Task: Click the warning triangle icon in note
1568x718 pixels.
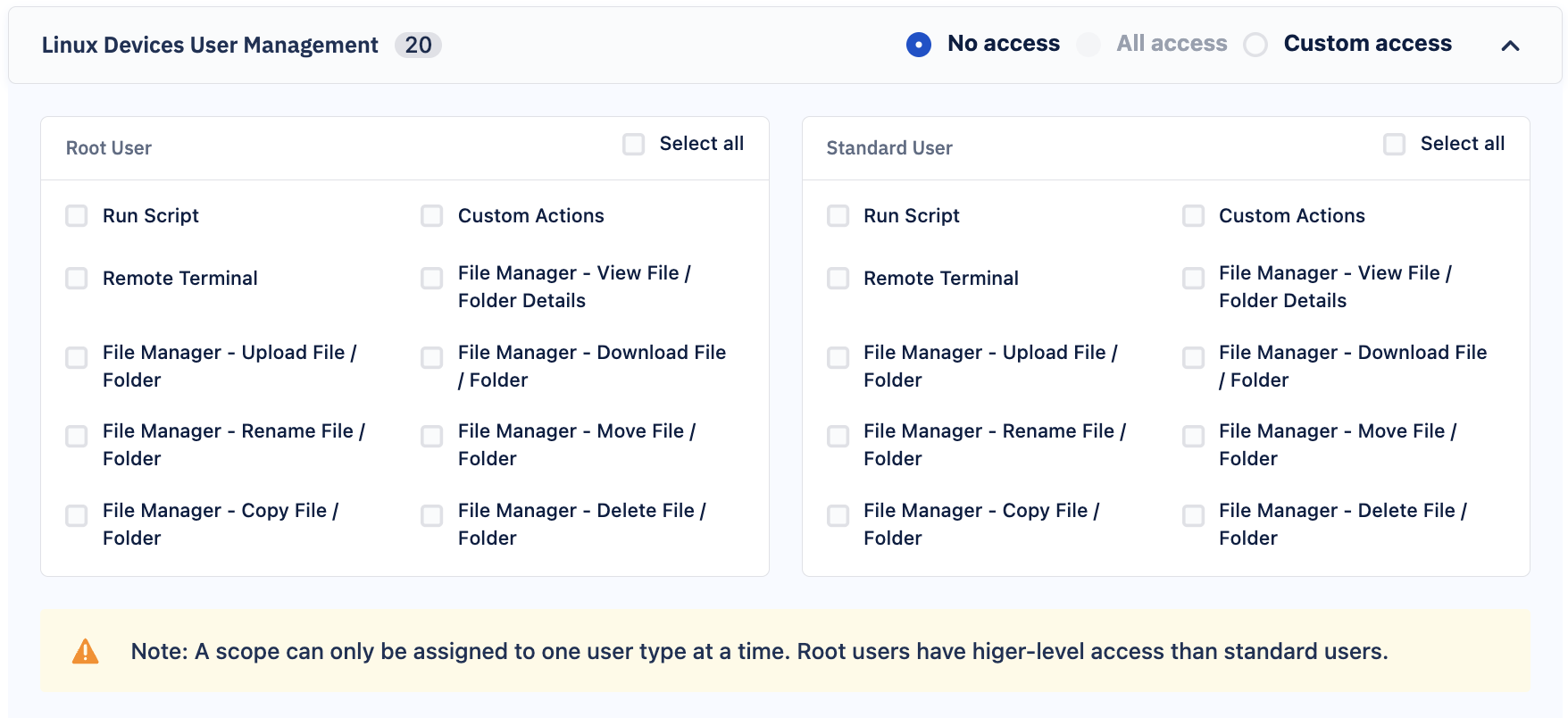Action: click(86, 652)
